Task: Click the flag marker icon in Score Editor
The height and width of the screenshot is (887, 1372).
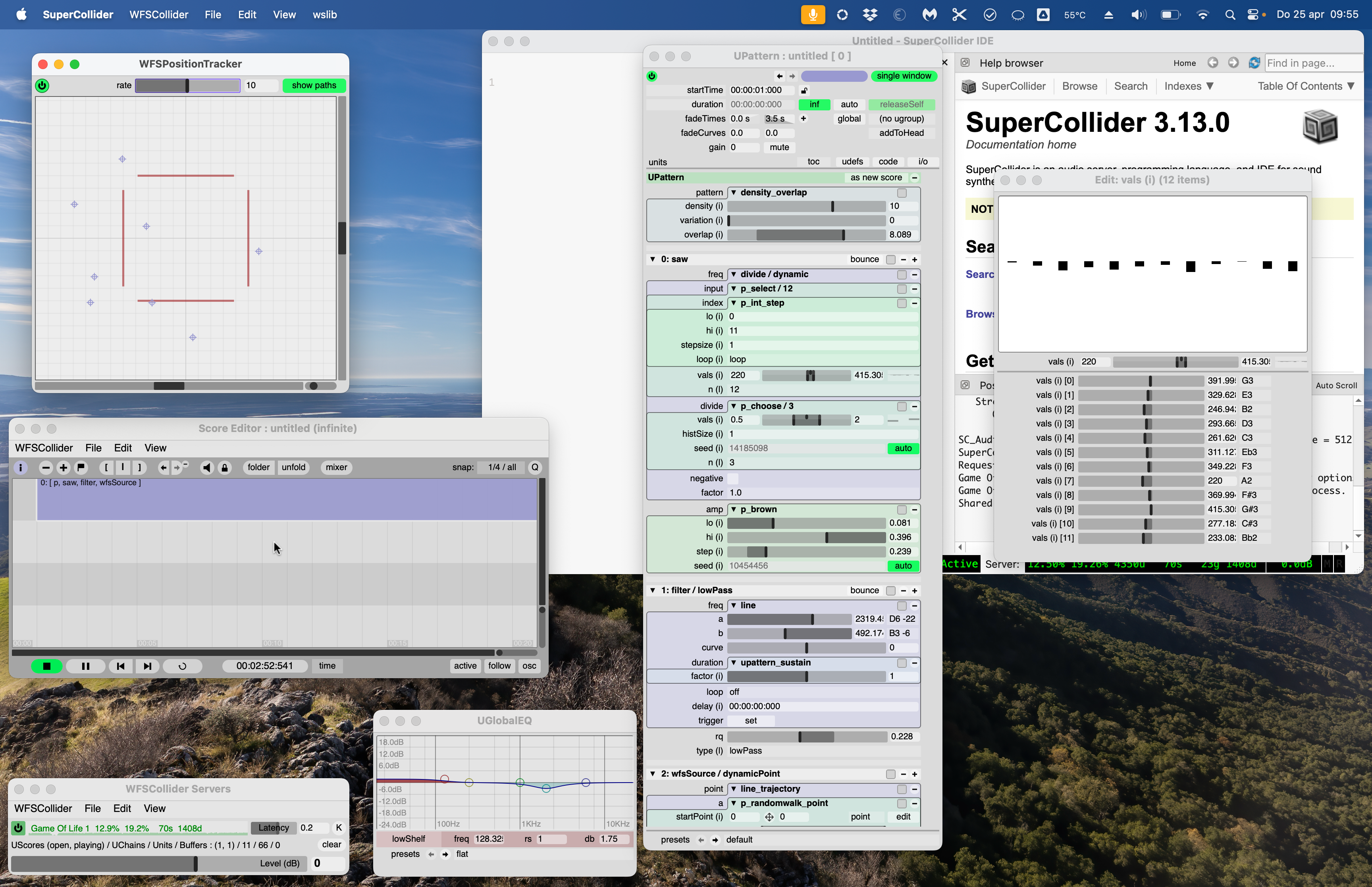Action: point(81,467)
